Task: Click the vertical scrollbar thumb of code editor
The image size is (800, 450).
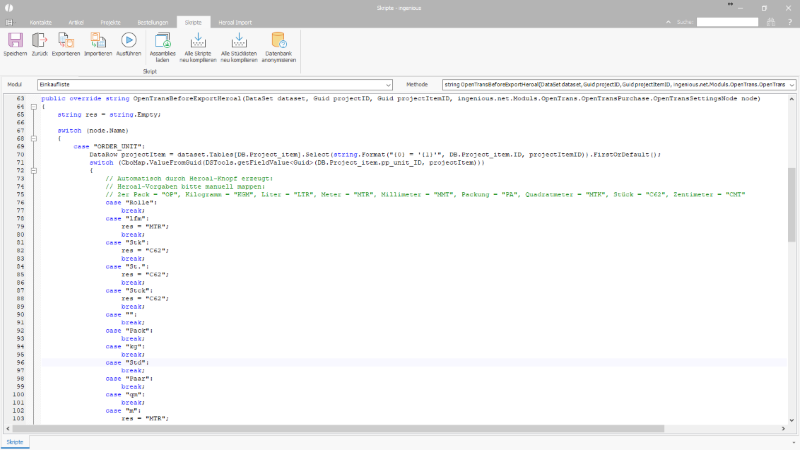Action: click(791, 204)
